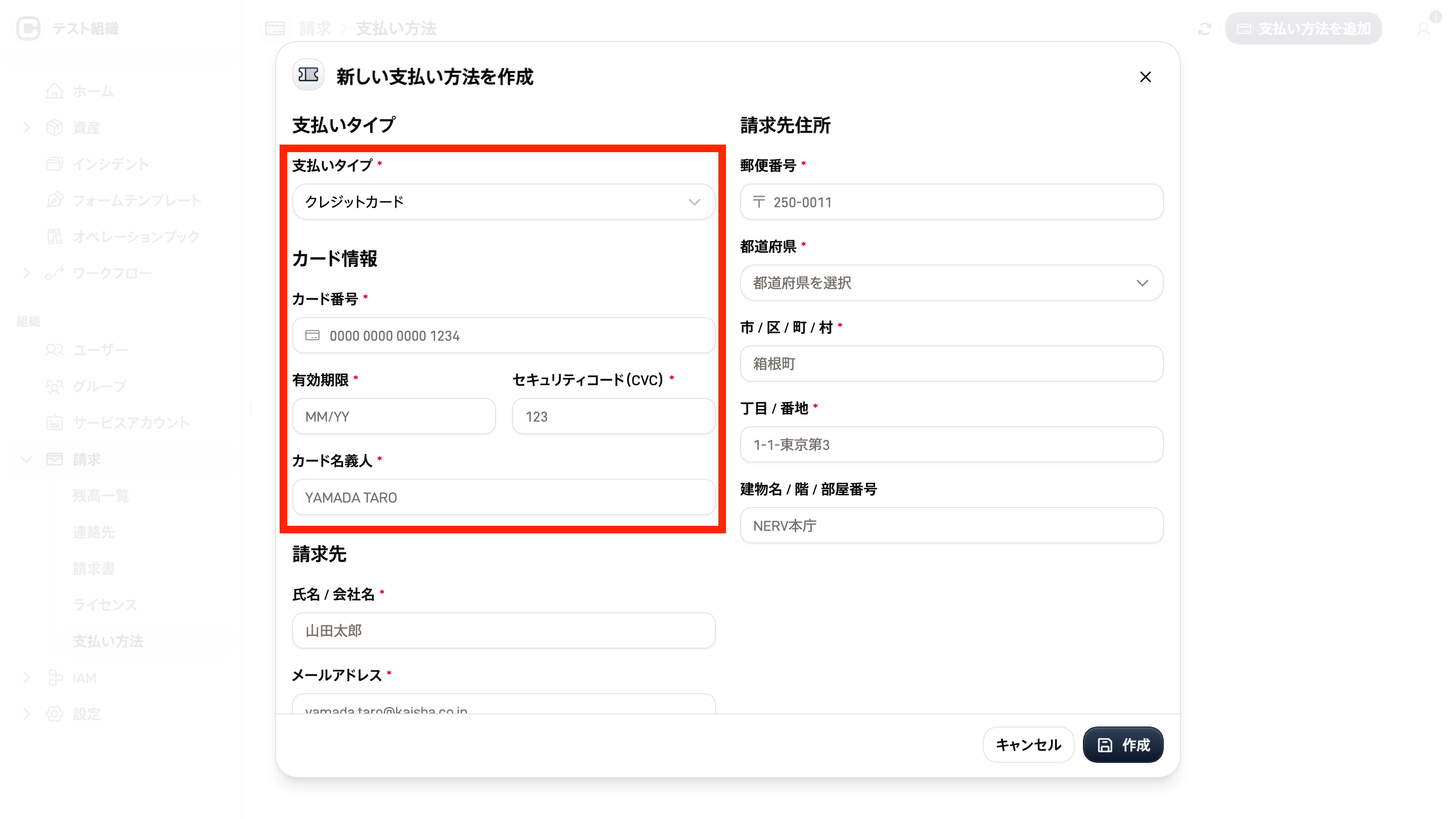Click the 請求先住所 section heading
The height and width of the screenshot is (819, 1456).
pyautogui.click(x=786, y=125)
